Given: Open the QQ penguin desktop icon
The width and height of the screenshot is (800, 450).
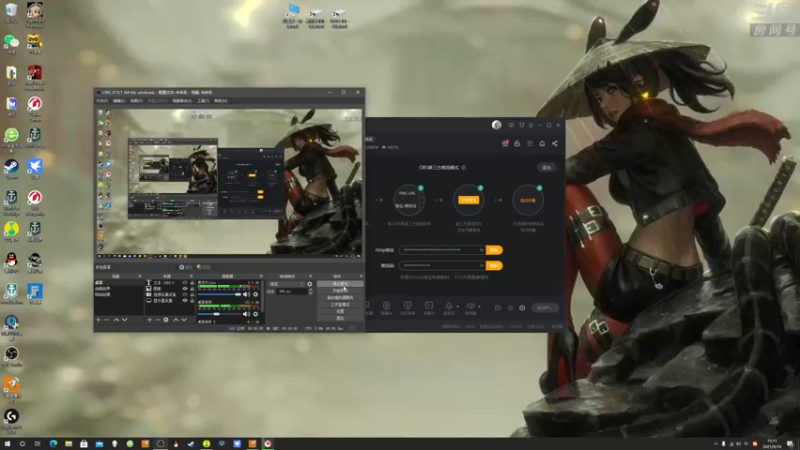Looking at the screenshot, I should [11, 260].
